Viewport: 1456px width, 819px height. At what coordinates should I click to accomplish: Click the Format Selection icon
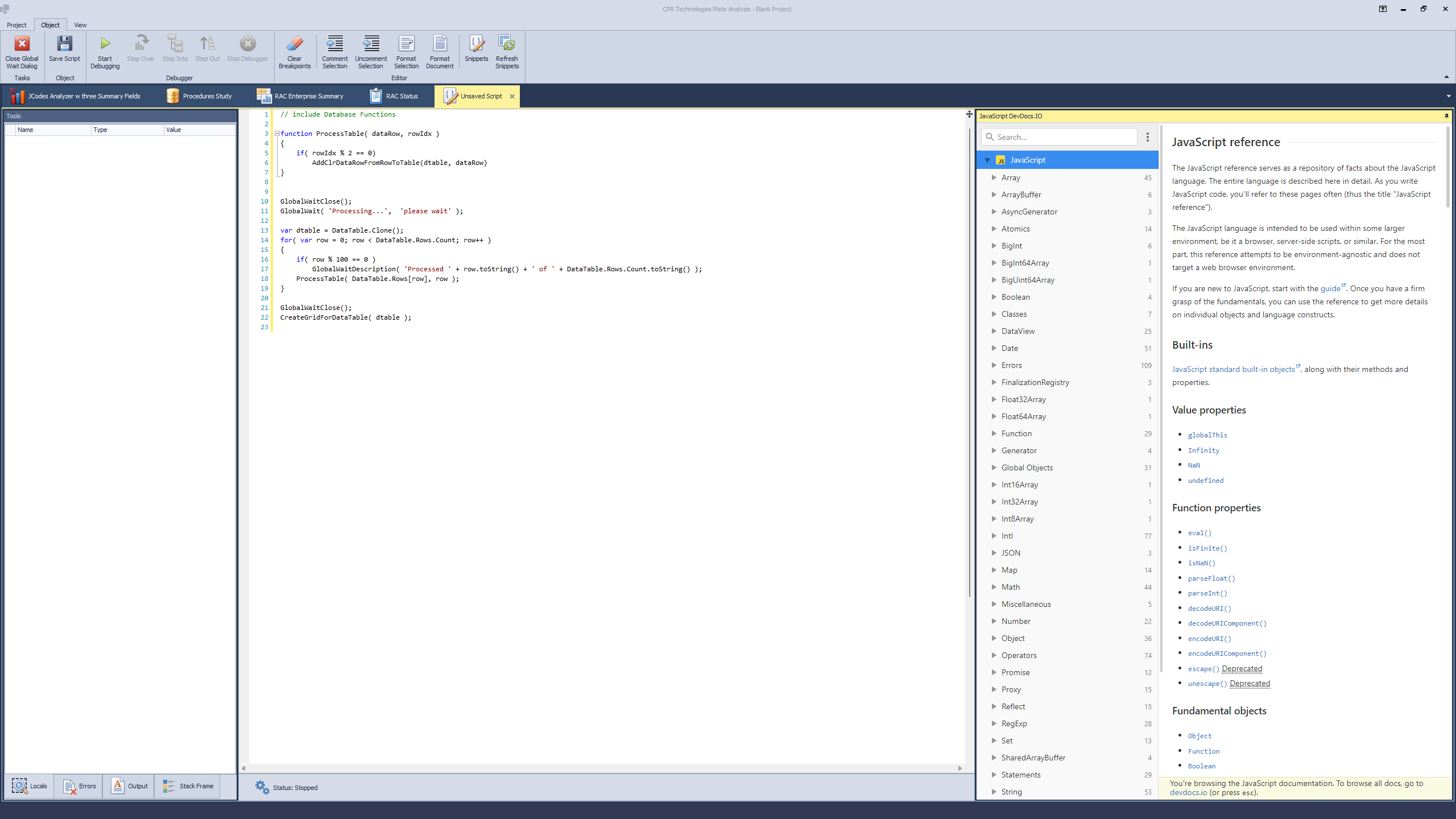coord(406,44)
